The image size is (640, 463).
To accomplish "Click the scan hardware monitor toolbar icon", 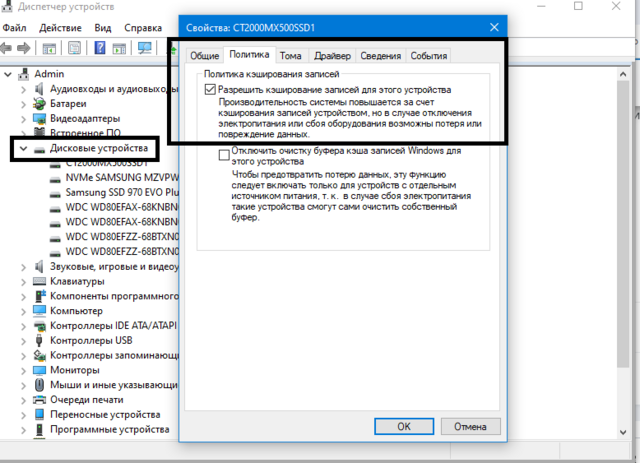I will pos(145,48).
